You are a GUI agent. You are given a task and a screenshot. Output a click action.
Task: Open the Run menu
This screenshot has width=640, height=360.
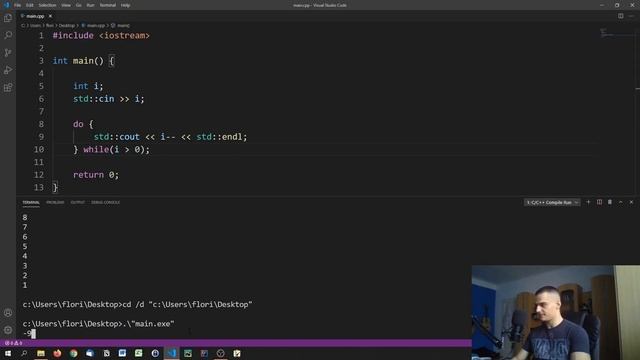pos(91,5)
